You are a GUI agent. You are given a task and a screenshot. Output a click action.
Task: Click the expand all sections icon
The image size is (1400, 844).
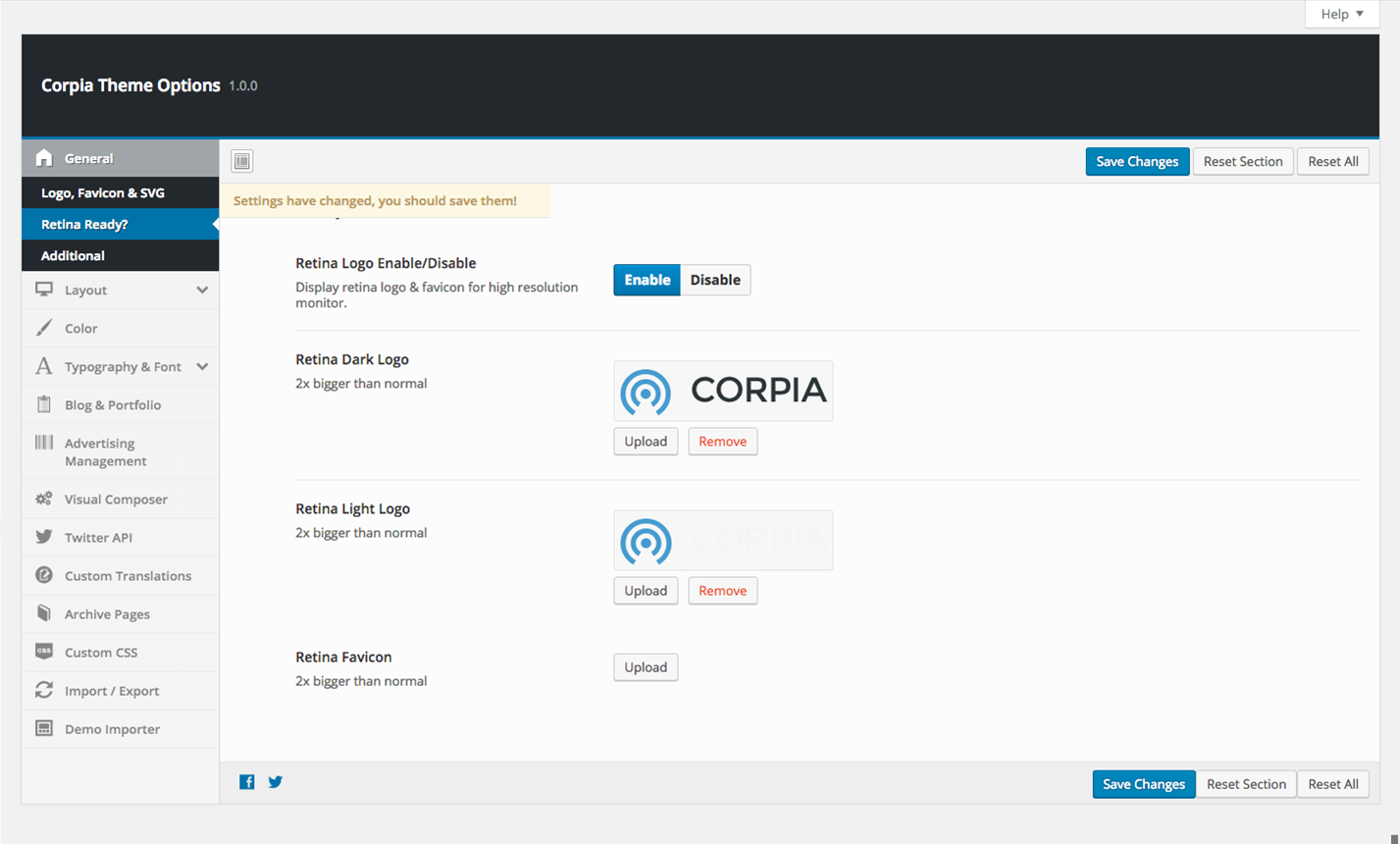(242, 161)
